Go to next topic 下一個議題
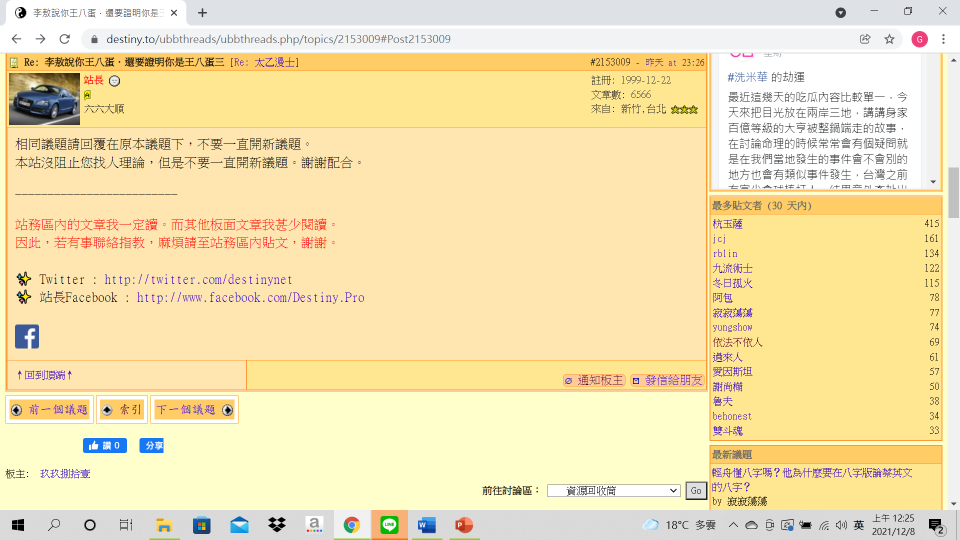This screenshot has width=960, height=540. (x=194, y=410)
